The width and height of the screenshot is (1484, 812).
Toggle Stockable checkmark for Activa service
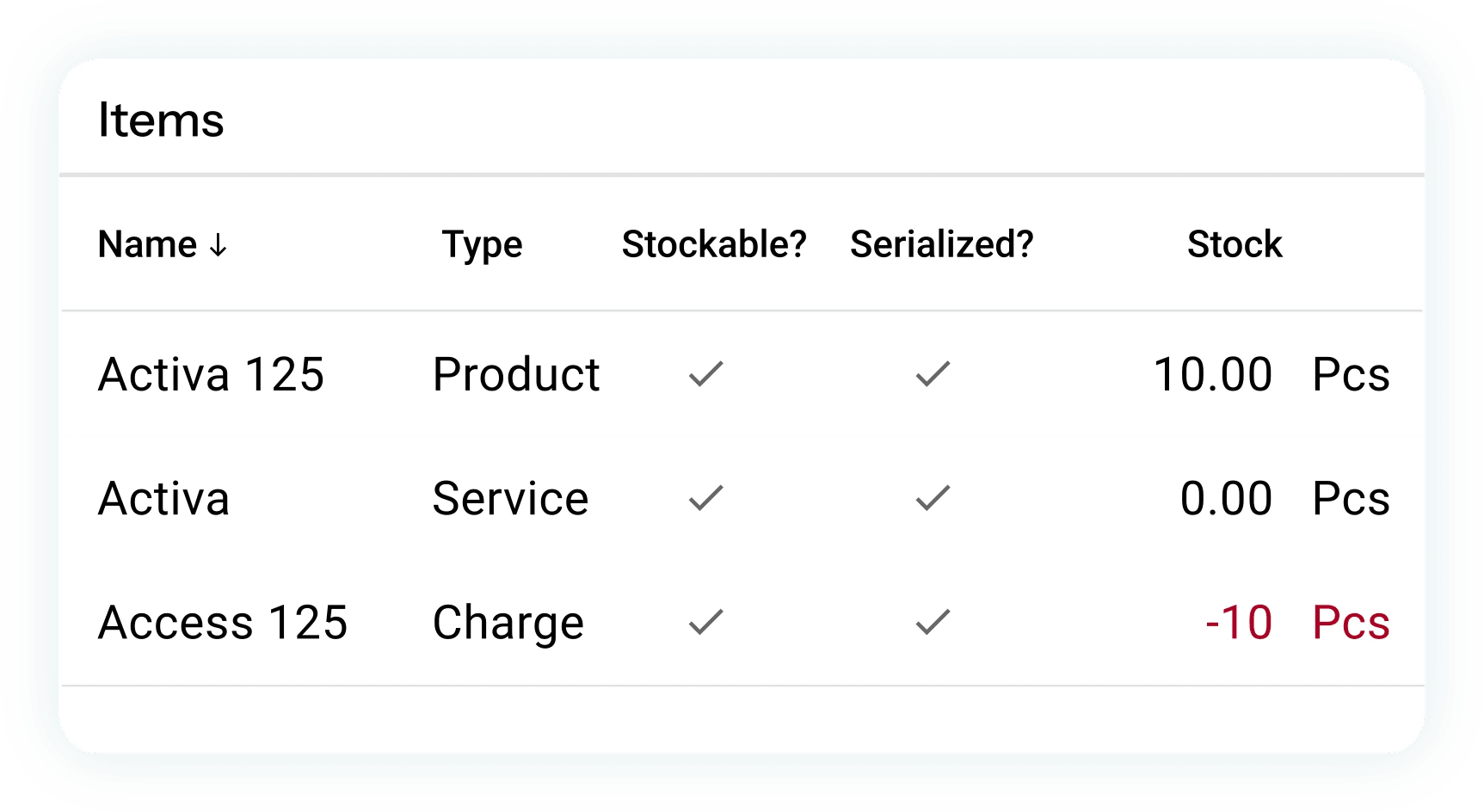tap(706, 498)
